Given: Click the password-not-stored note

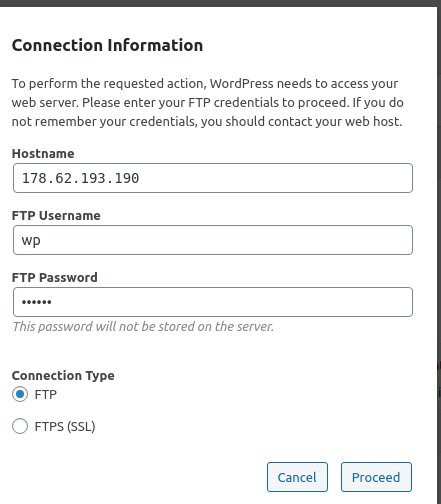Looking at the screenshot, I should coord(143,327).
